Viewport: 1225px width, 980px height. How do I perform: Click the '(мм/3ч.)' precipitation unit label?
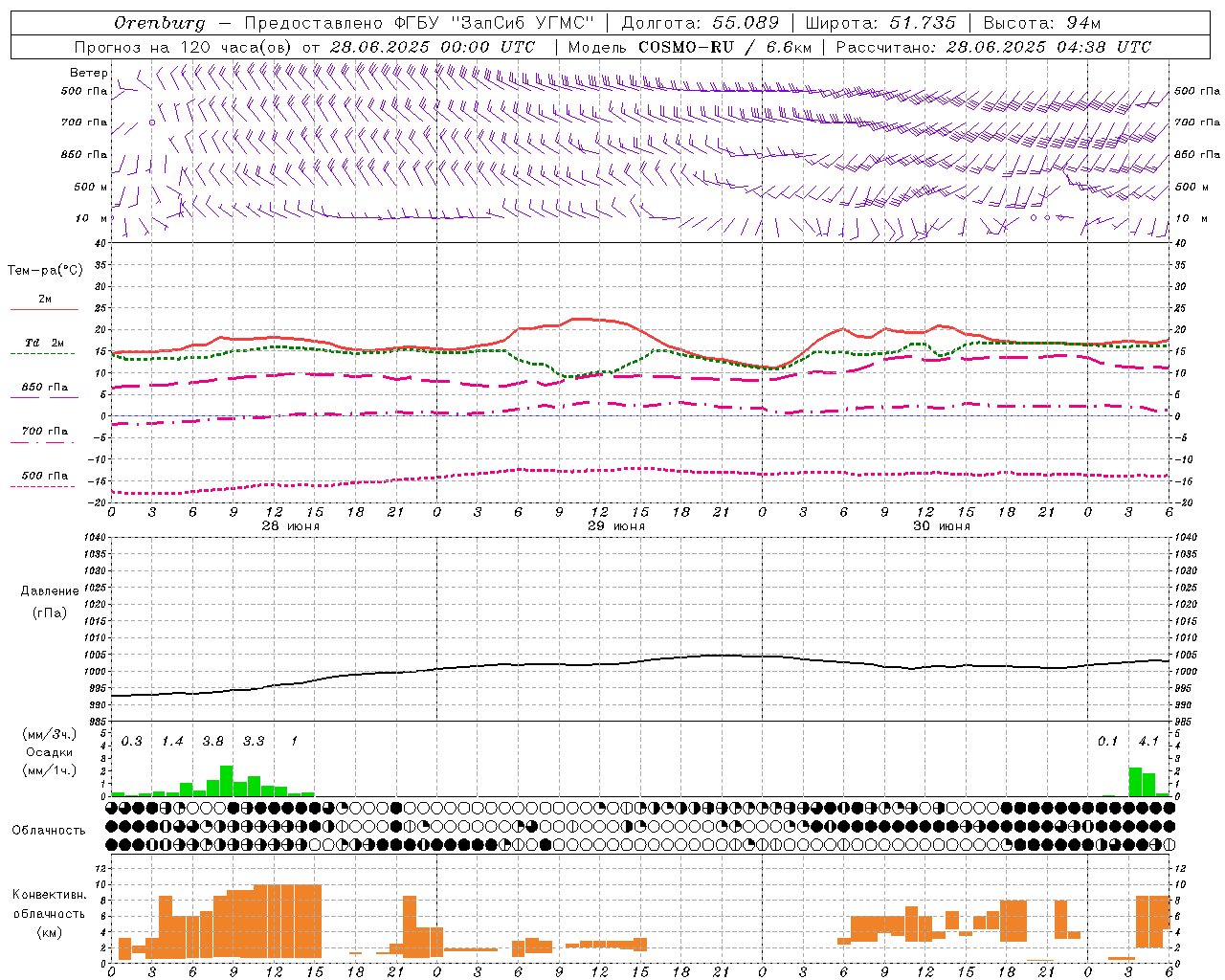pos(49,734)
